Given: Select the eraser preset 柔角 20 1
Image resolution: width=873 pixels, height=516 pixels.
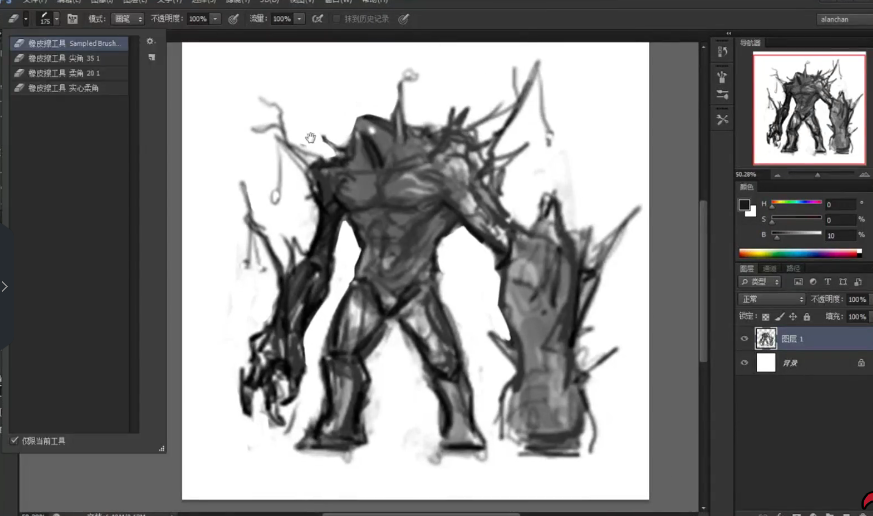Looking at the screenshot, I should (69, 73).
